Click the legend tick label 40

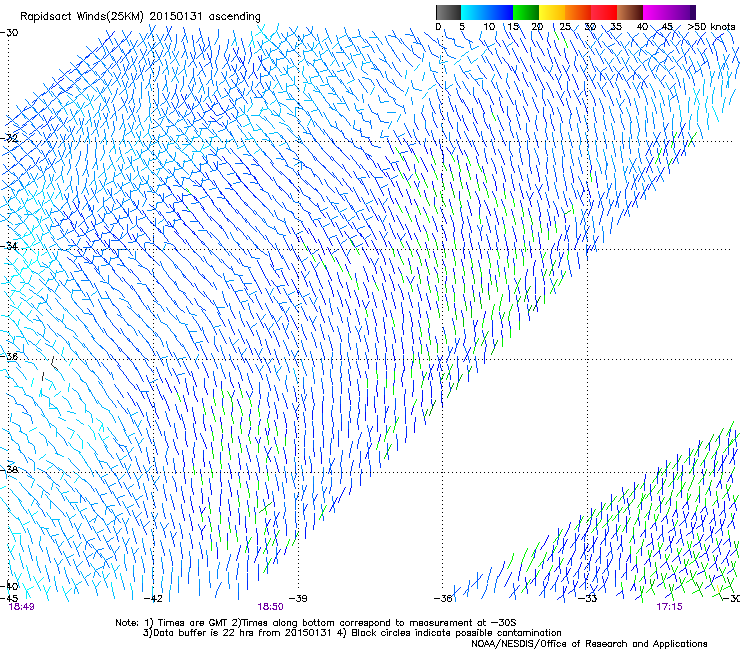[x=642, y=27]
